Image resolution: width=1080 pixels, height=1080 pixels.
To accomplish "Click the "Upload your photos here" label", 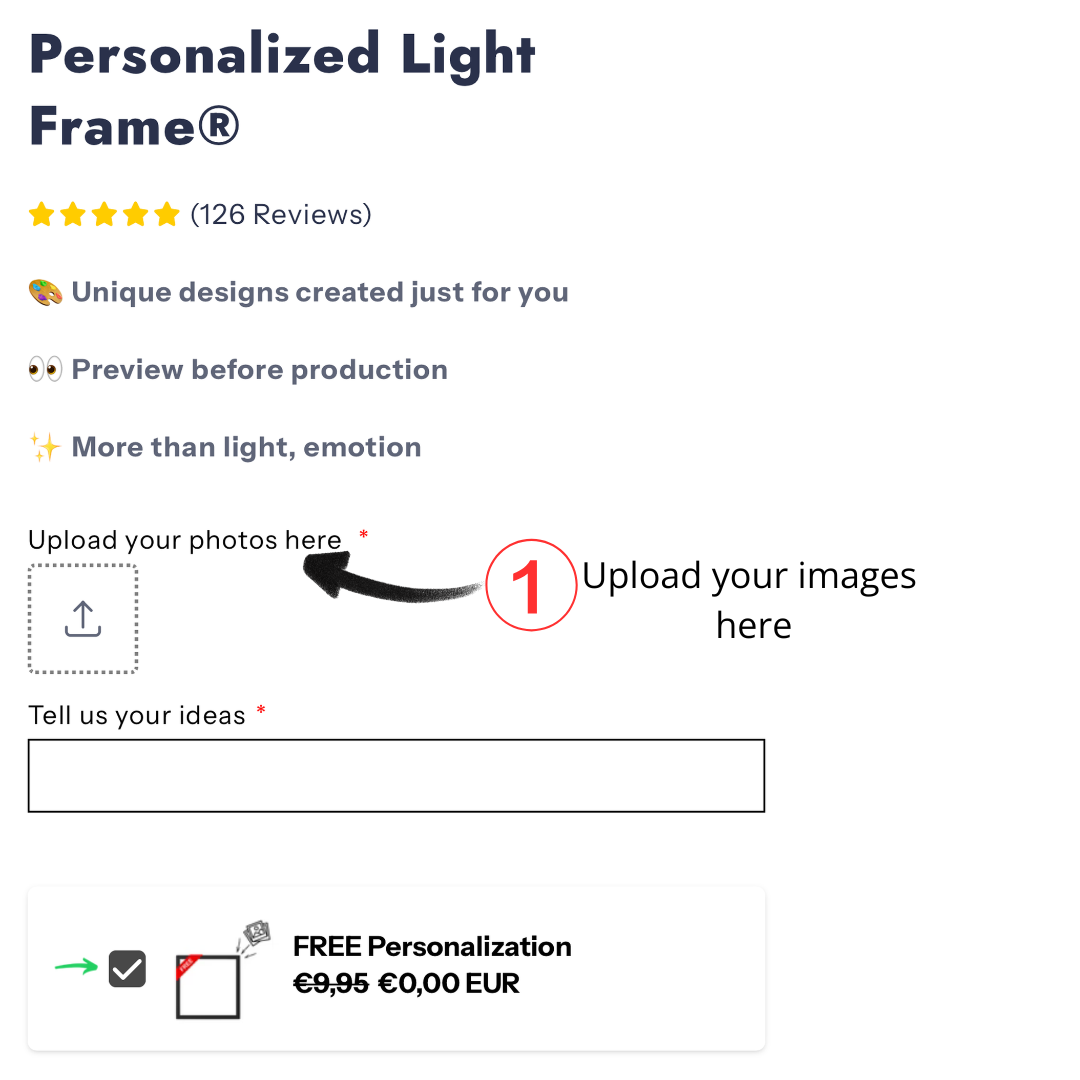I will click(185, 541).
